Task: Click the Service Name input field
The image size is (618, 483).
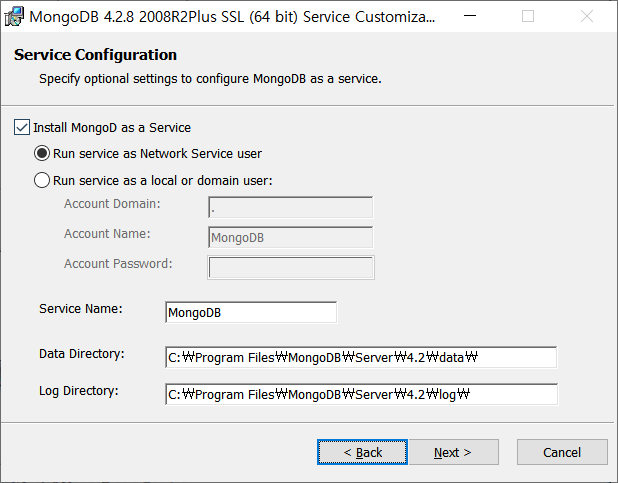Action: 251,312
